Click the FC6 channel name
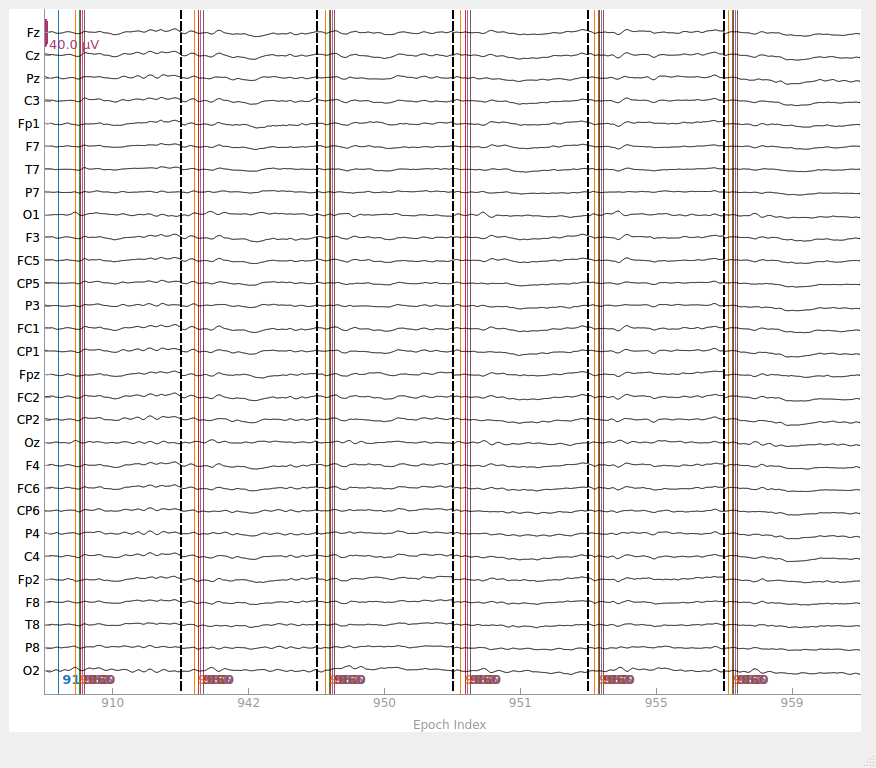Viewport: 876px width, 768px height. 28,489
